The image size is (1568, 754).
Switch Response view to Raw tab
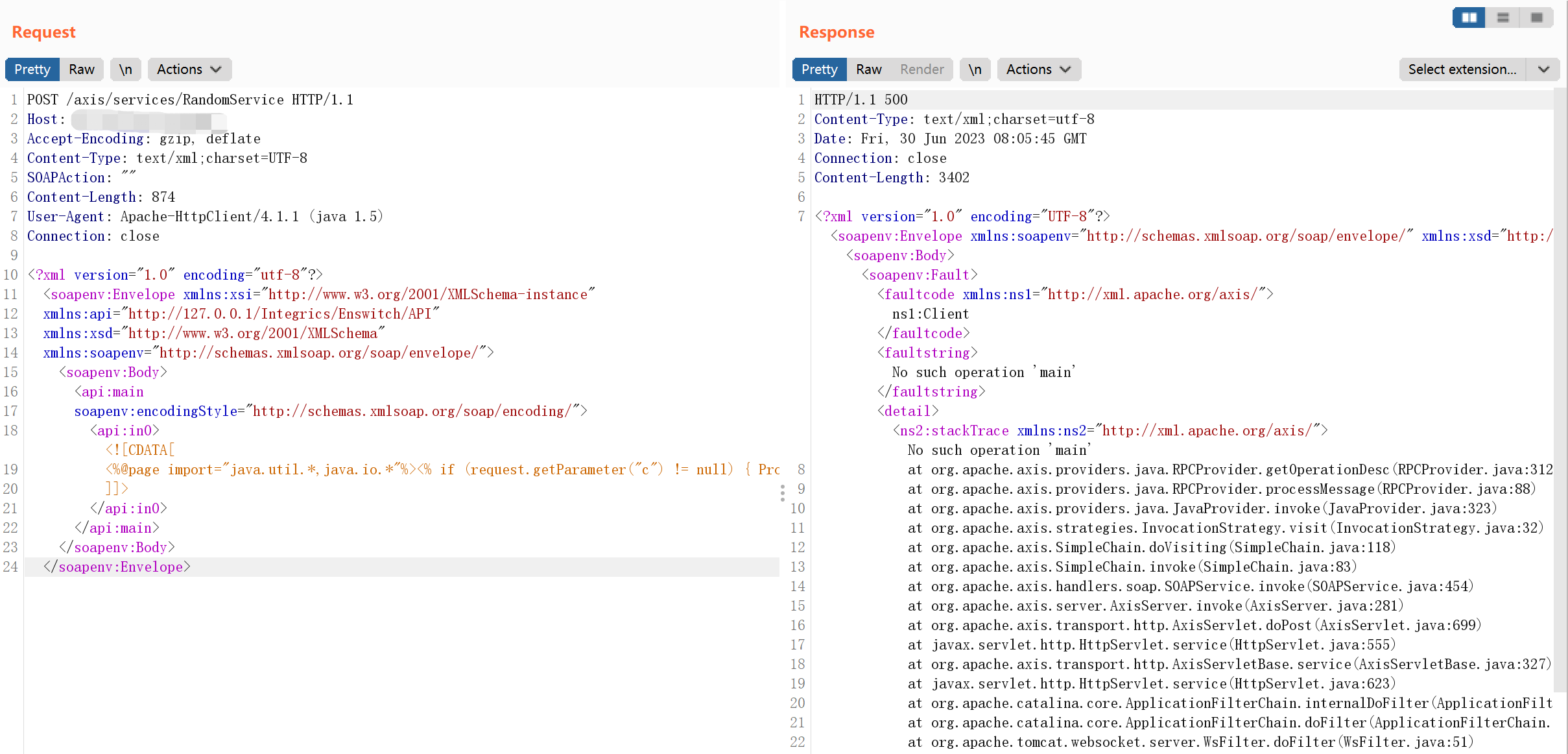[868, 69]
